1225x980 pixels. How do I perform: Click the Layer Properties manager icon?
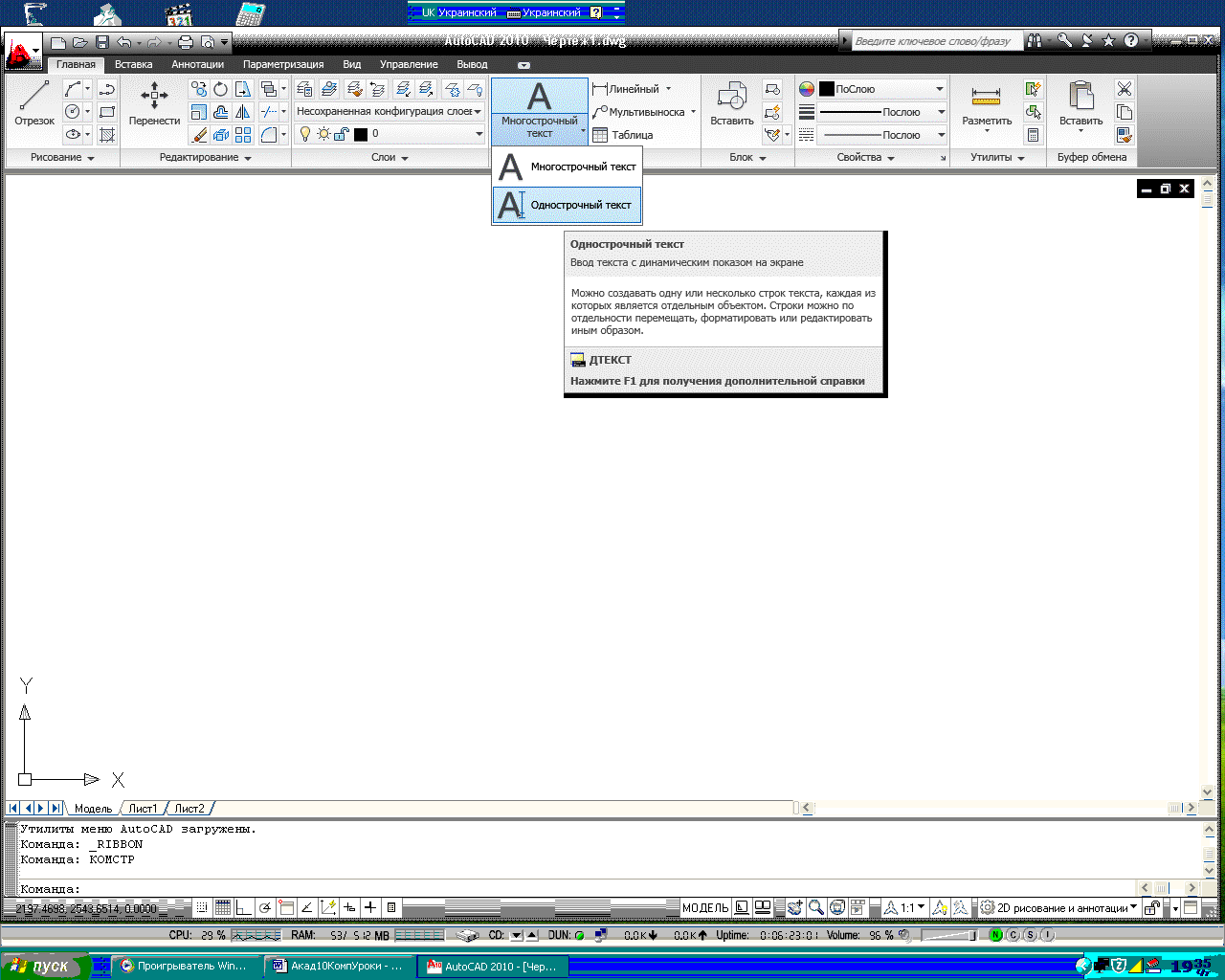[304, 89]
